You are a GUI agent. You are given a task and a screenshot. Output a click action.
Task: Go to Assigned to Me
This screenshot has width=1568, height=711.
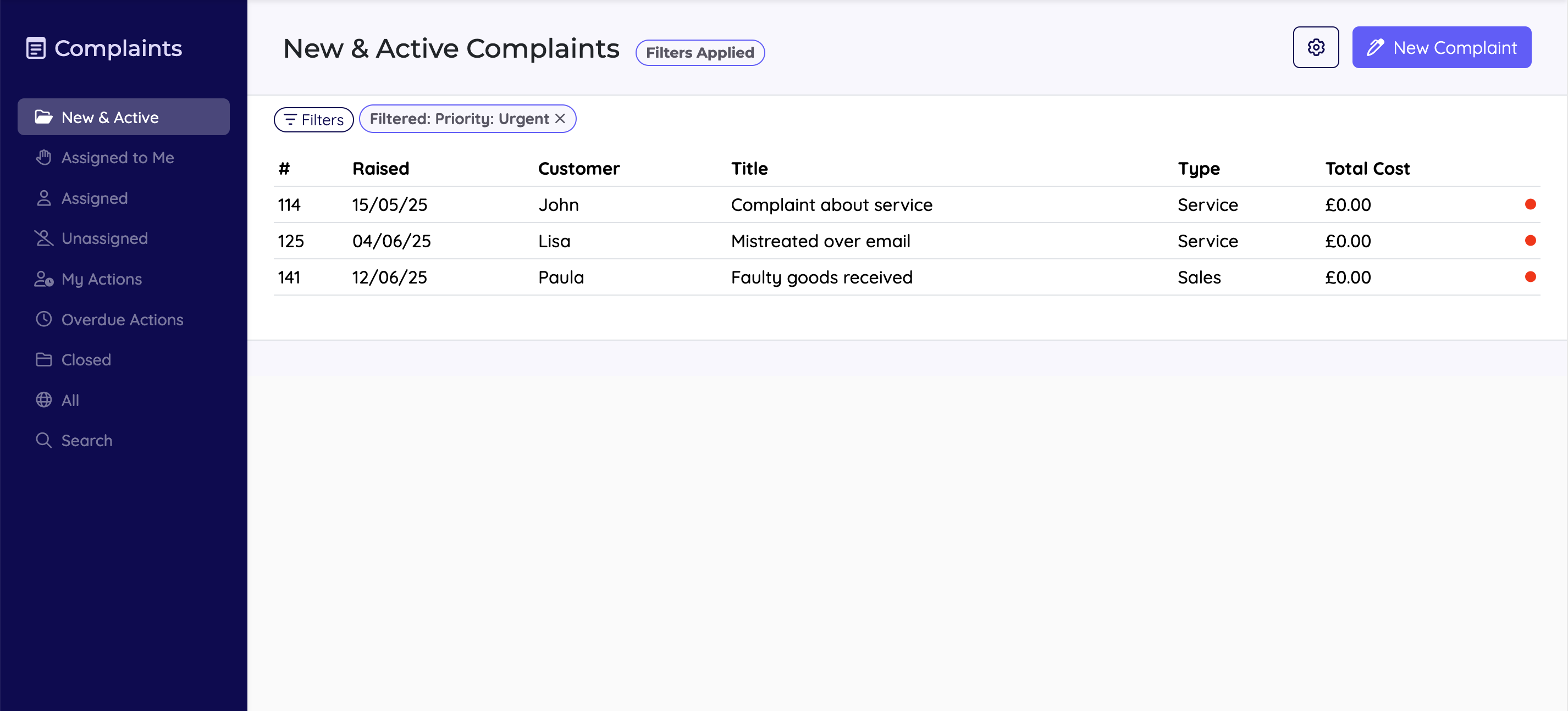(x=124, y=158)
